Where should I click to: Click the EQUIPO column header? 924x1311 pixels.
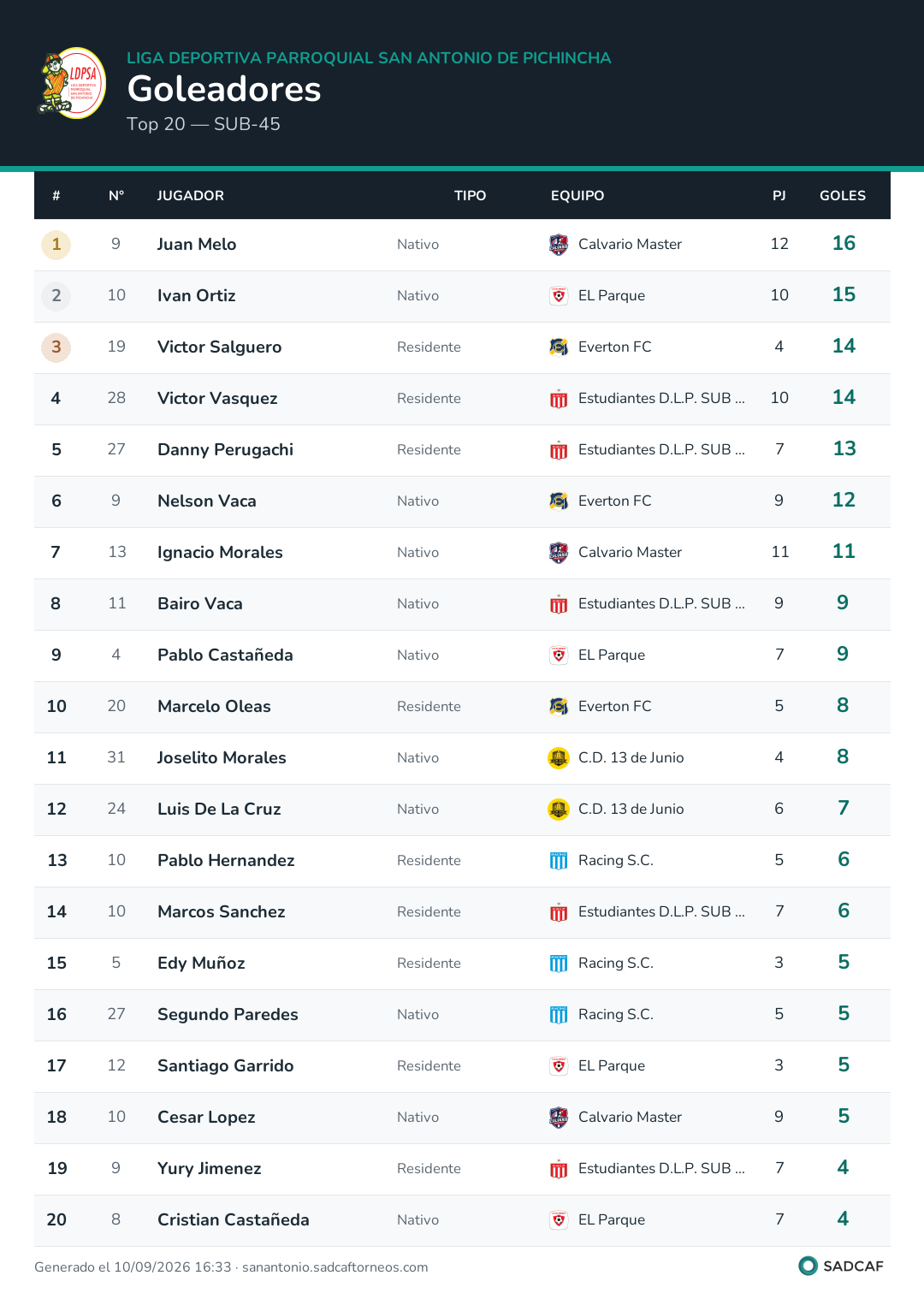click(x=577, y=196)
